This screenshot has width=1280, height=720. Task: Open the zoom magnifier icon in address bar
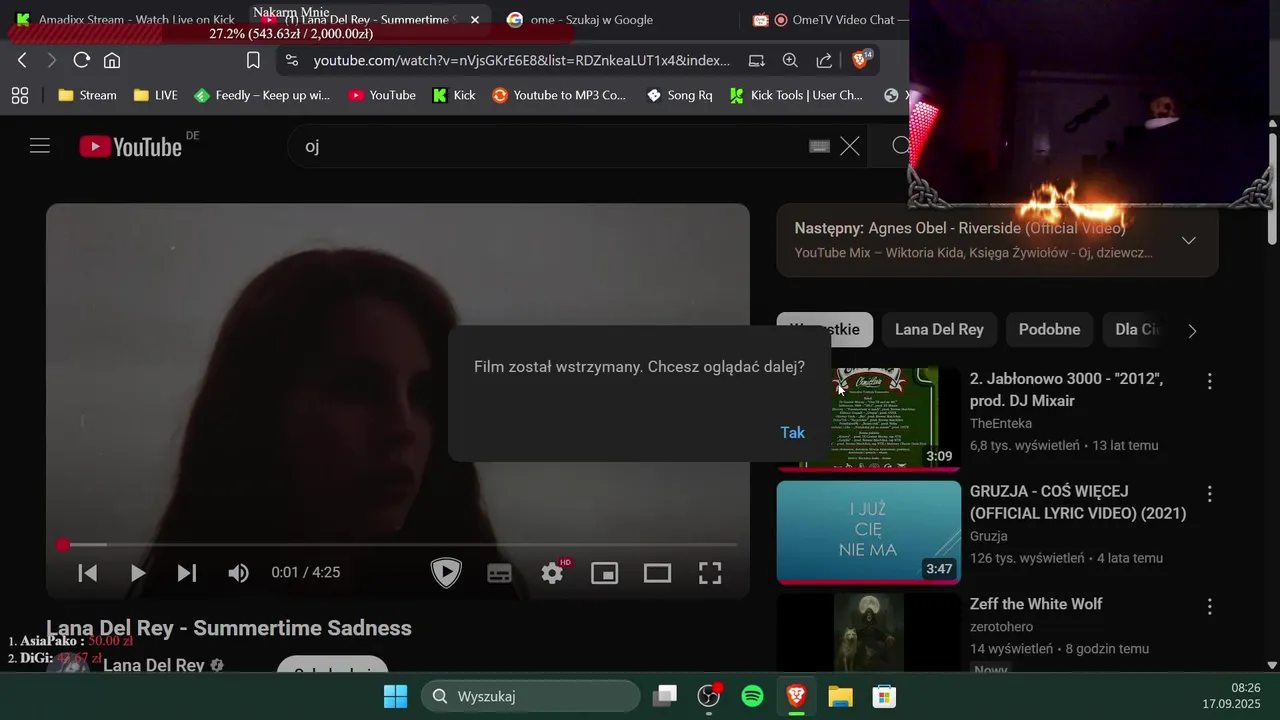[790, 60]
